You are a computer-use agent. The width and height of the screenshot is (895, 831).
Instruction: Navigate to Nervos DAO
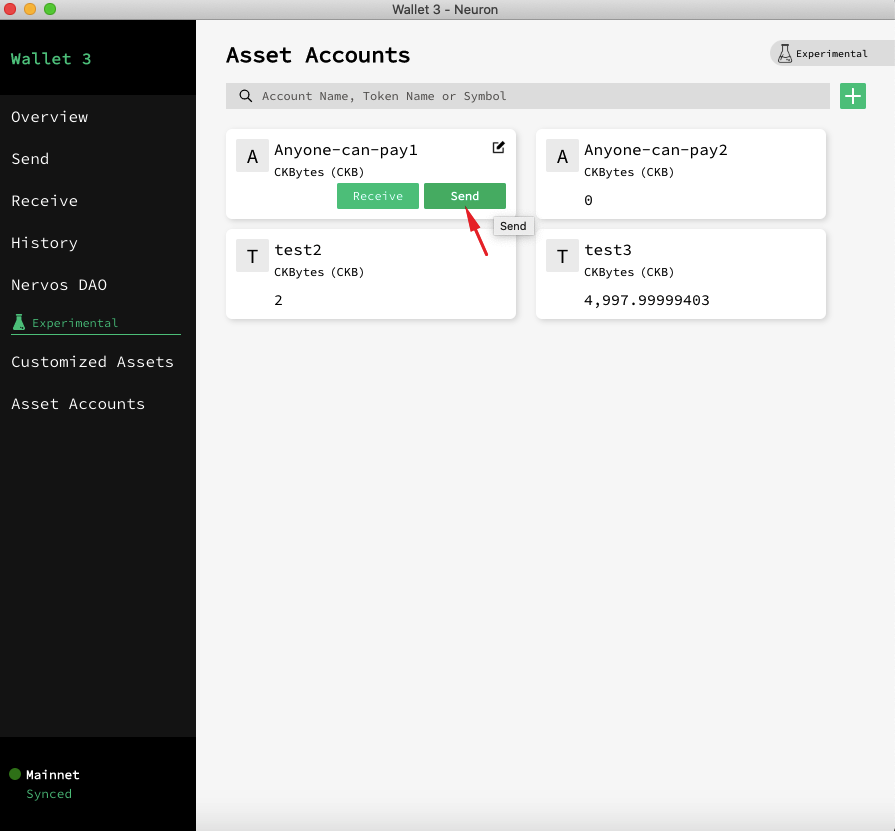(x=59, y=285)
